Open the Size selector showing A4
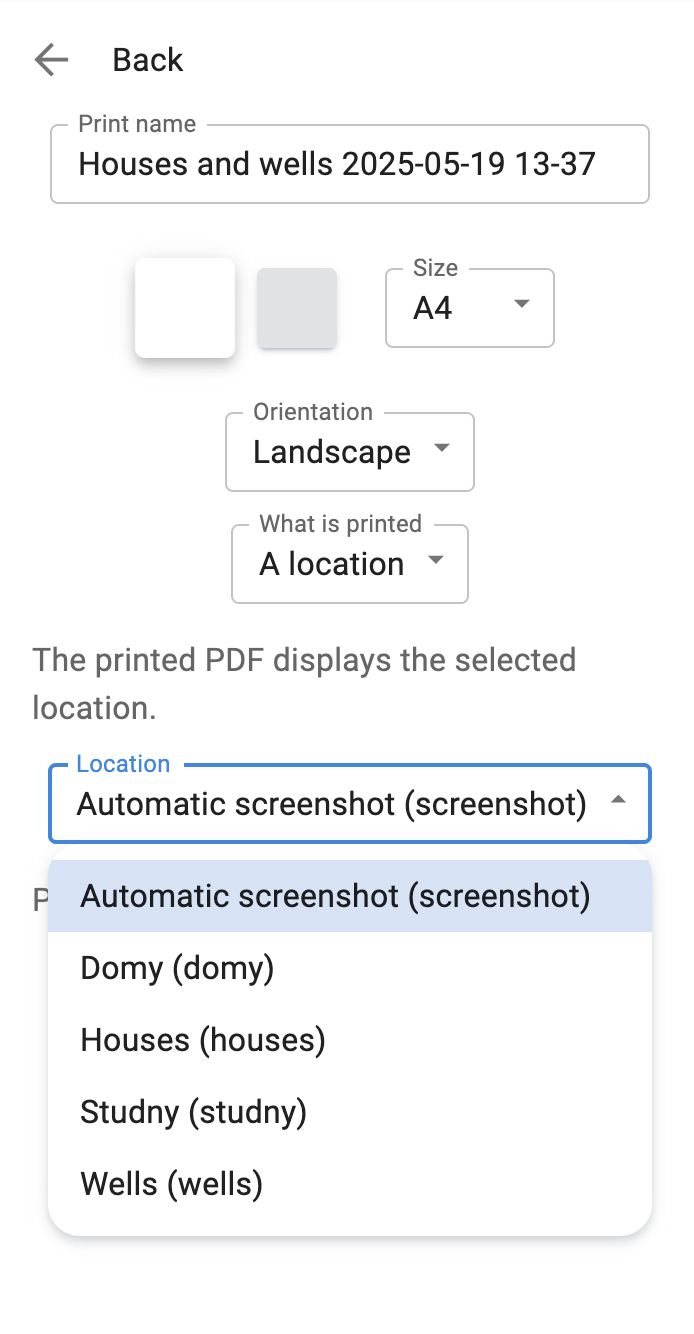The image size is (694, 1334). pos(469,307)
